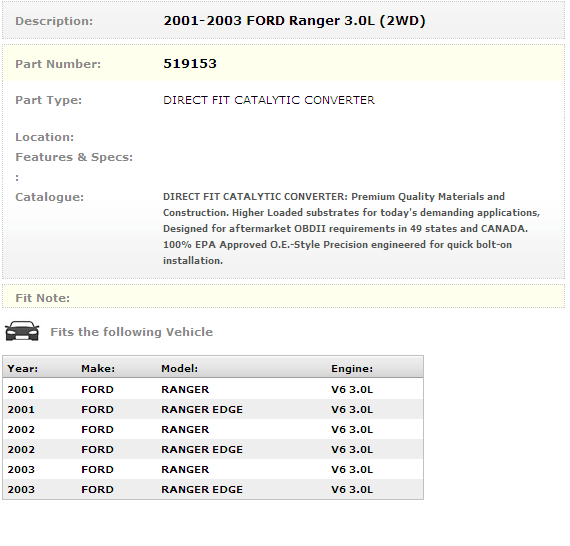Click 2003 in the plain RANGER row
Viewport: 570px width, 546px height.
click(21, 469)
